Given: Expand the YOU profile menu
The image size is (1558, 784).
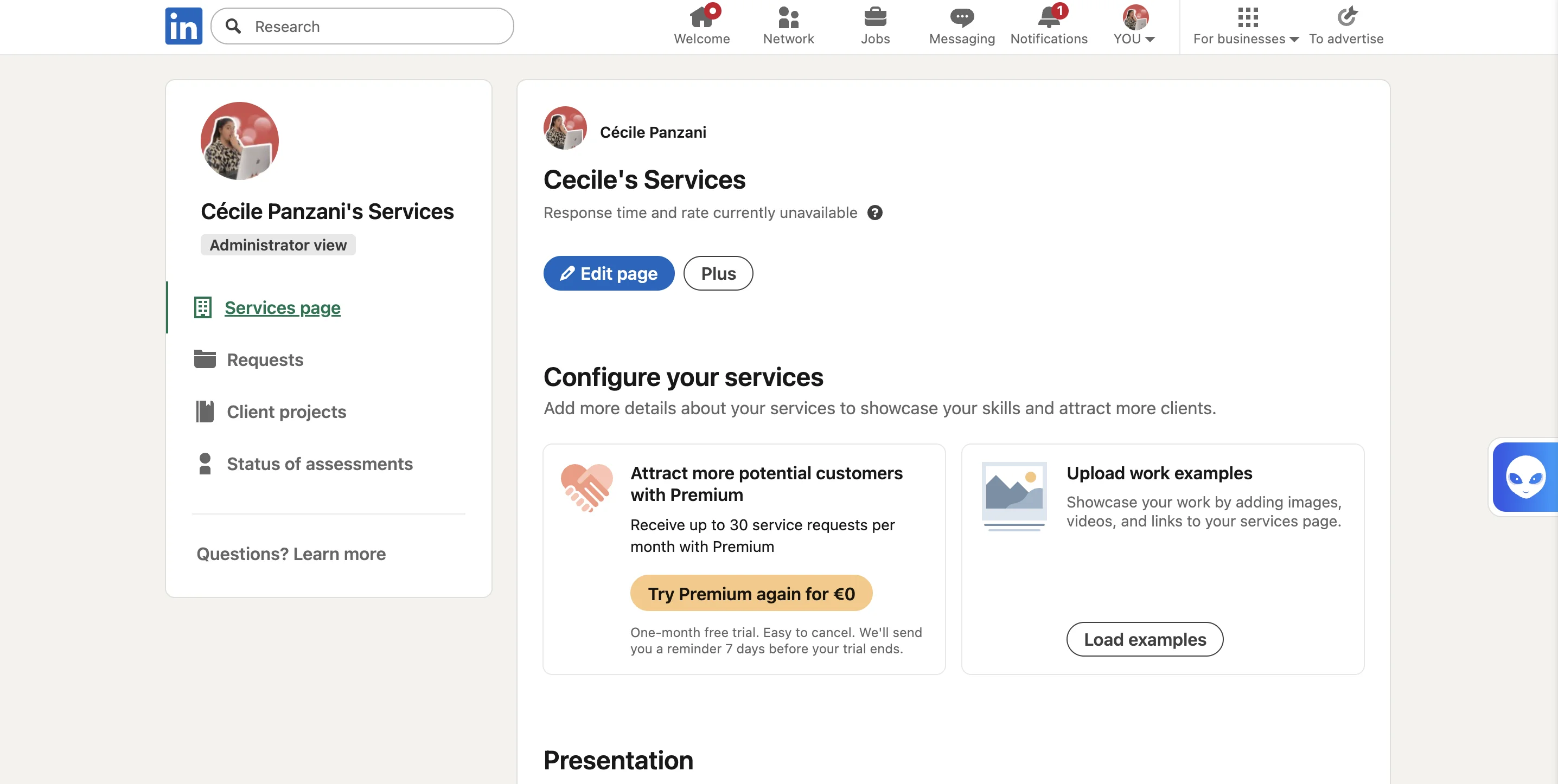Looking at the screenshot, I should click(x=1135, y=26).
